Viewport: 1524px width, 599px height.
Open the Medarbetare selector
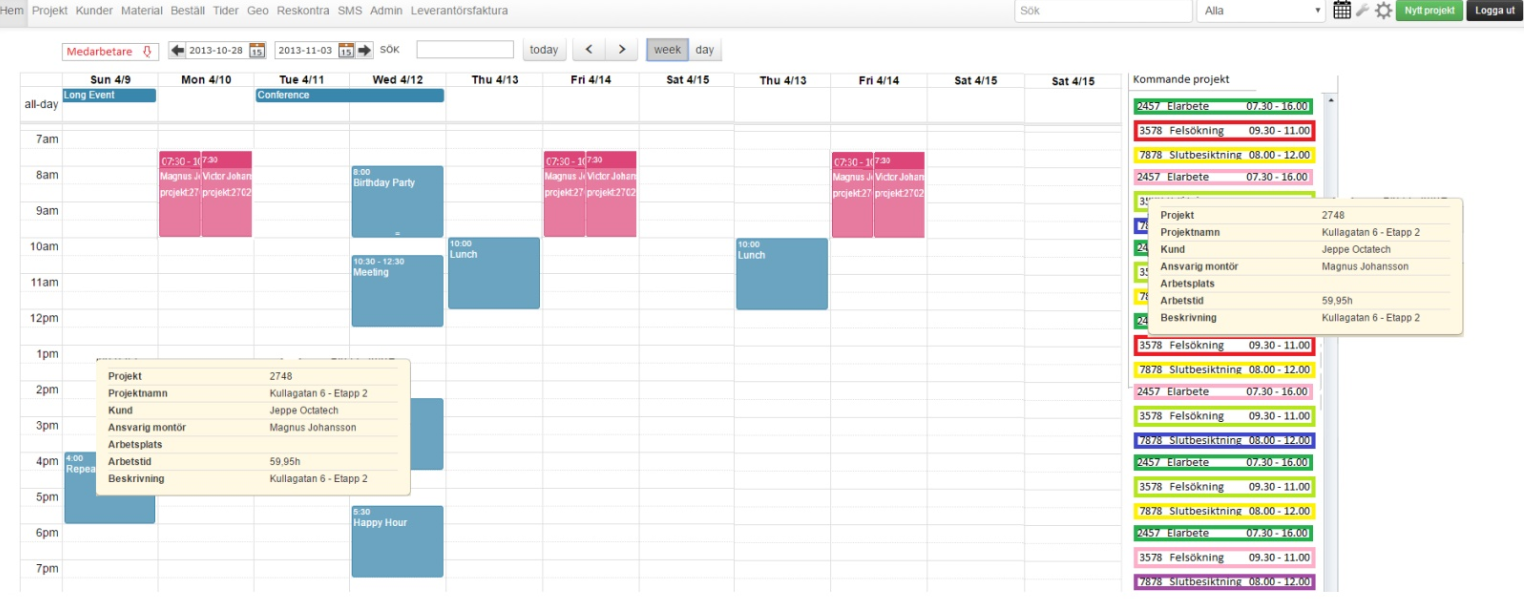110,51
